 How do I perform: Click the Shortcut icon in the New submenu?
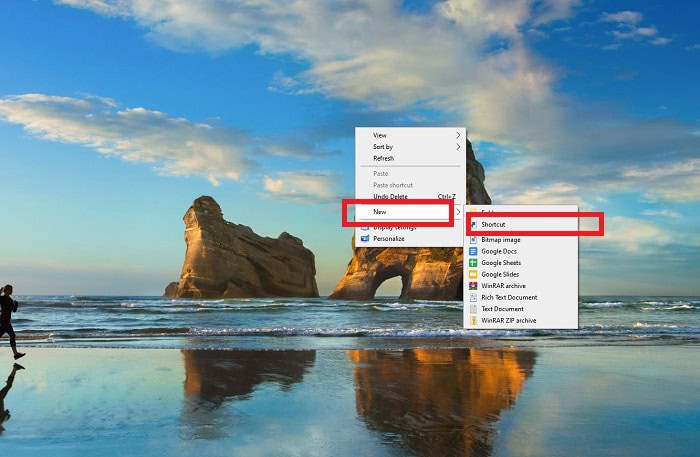click(x=474, y=225)
